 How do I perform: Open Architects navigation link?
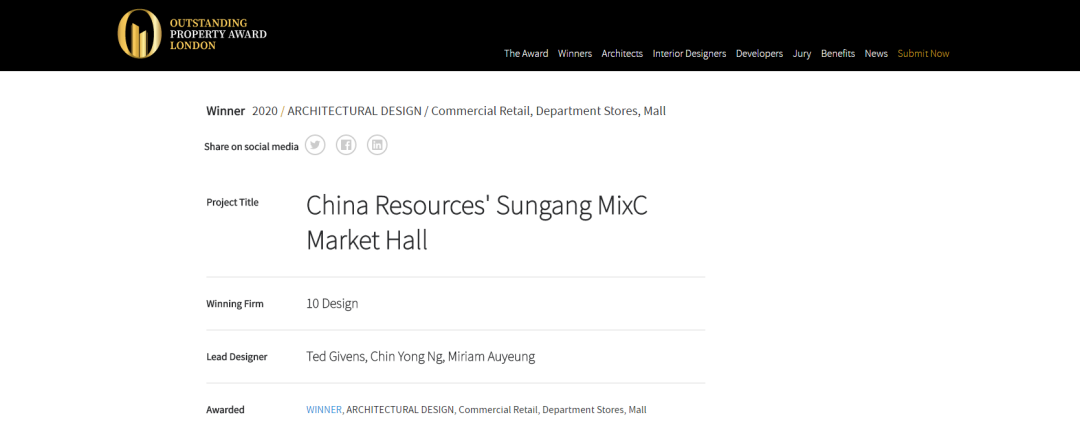622,54
